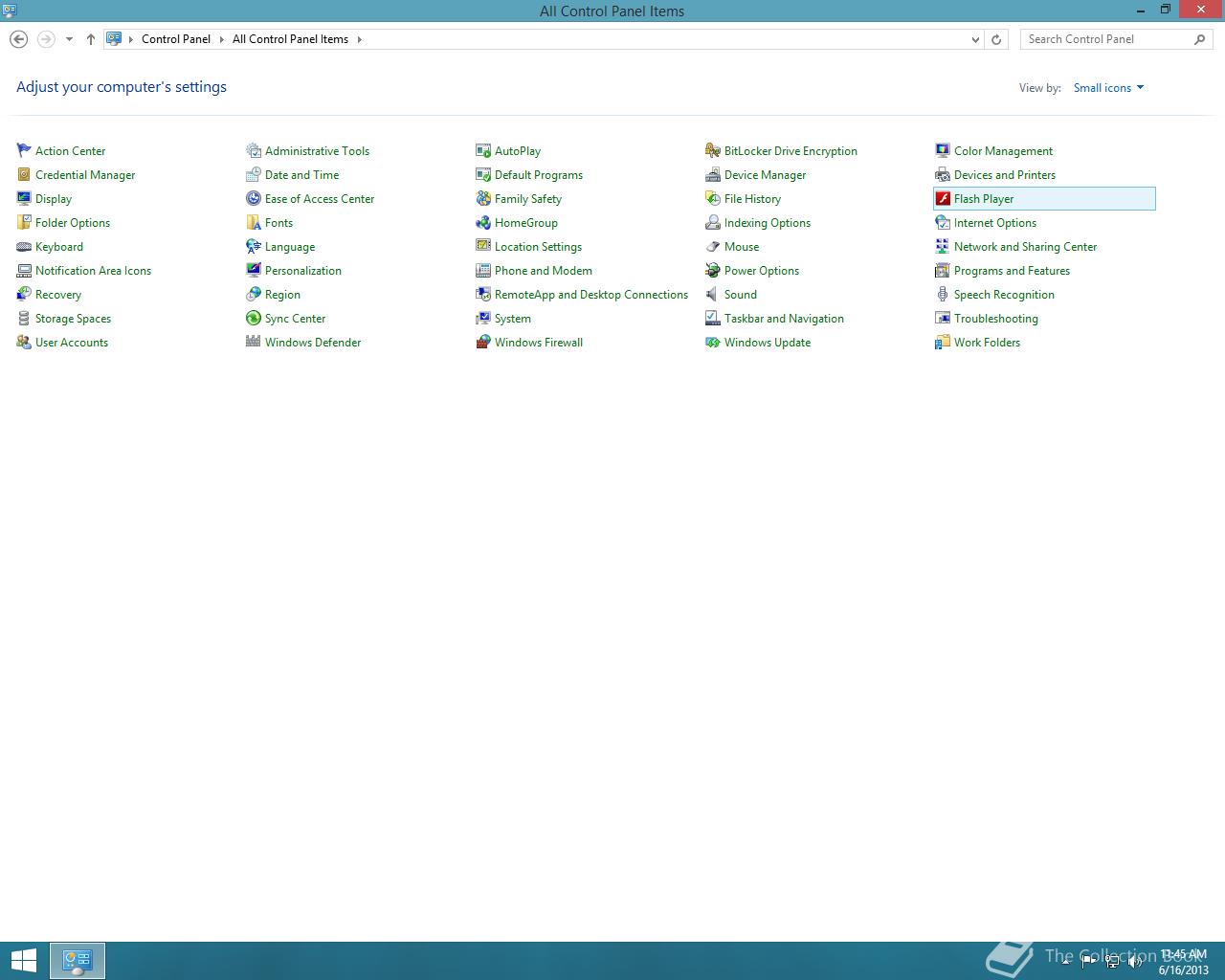Click the Display monitor icon
This screenshot has height=980, width=1225.
24,198
